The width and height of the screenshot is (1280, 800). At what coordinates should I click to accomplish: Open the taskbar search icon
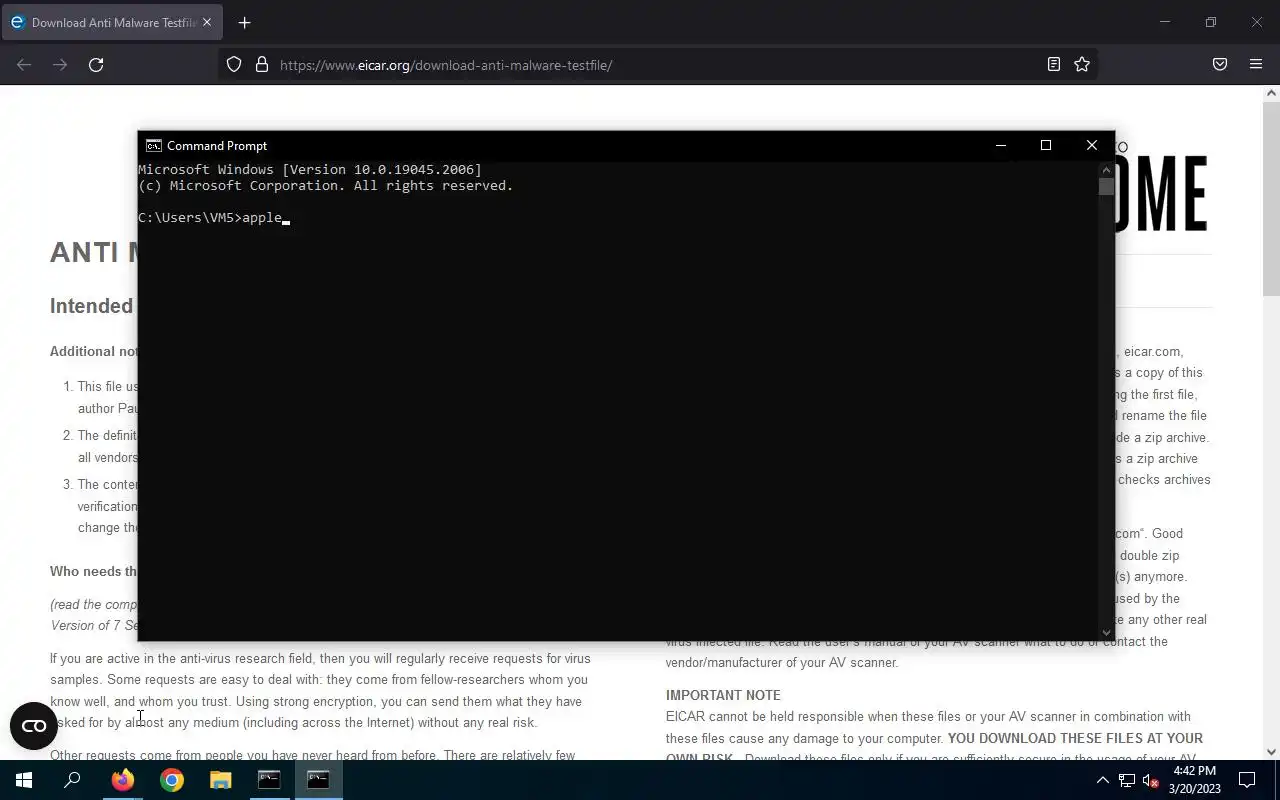tap(72, 780)
